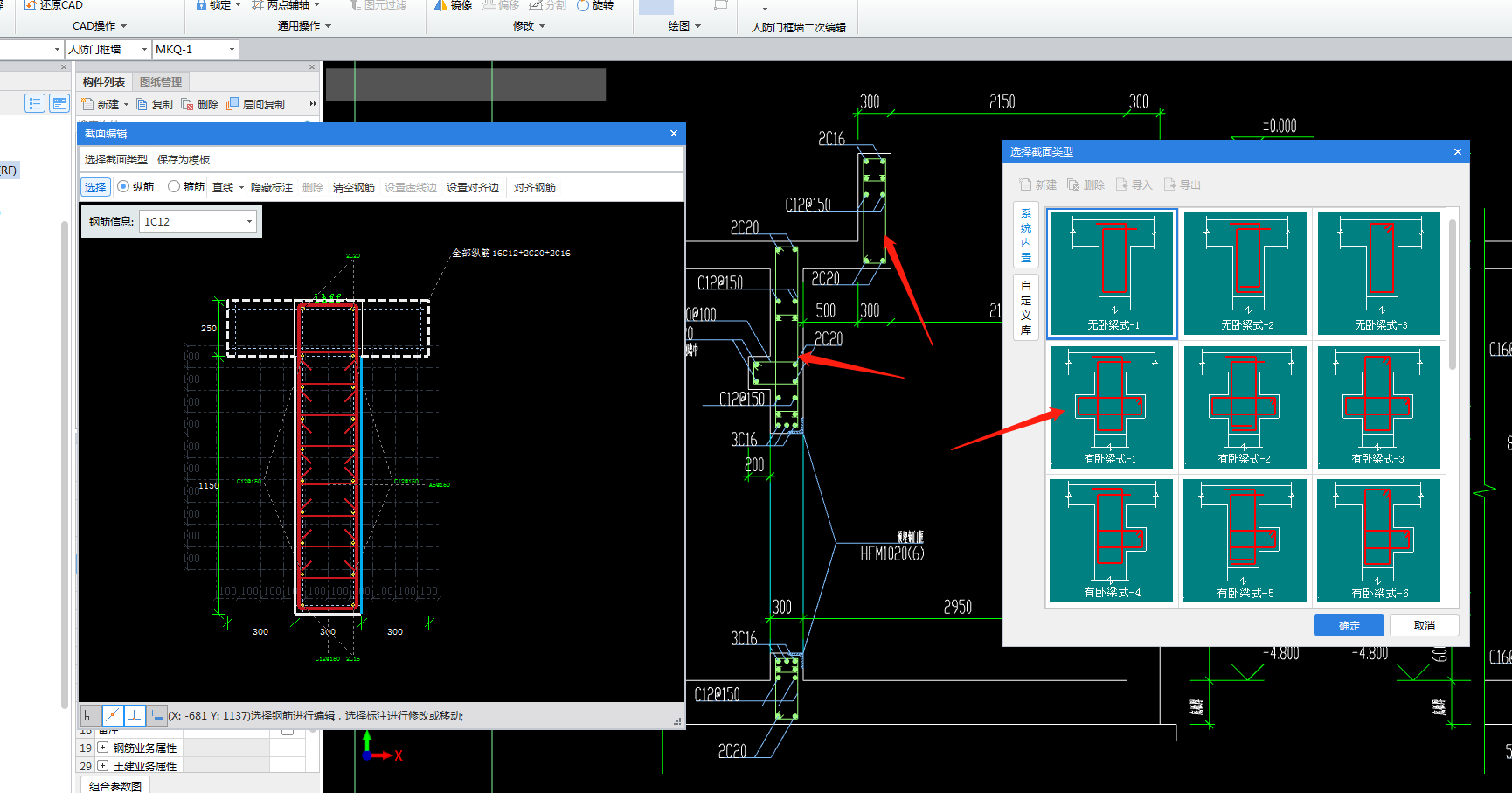Expand the 通用操作 group menu

tap(304, 26)
